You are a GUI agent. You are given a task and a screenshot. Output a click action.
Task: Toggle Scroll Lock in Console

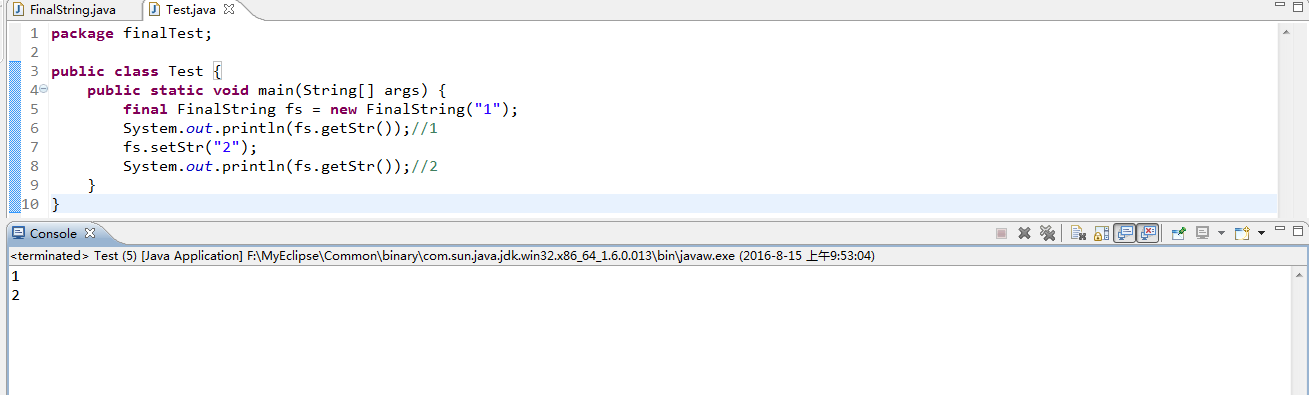pos(1101,233)
